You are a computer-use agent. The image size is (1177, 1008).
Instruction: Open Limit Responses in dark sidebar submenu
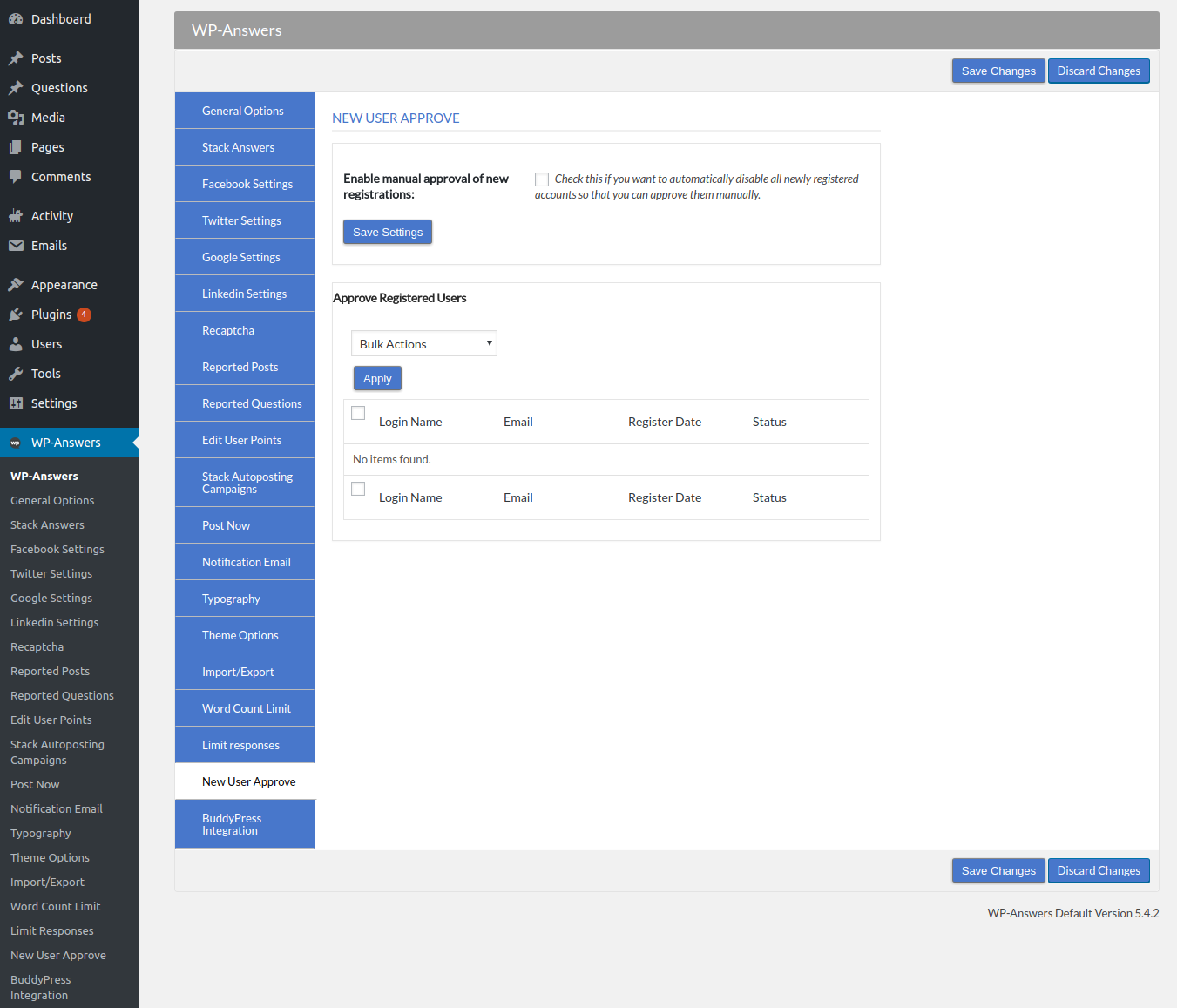coord(52,931)
